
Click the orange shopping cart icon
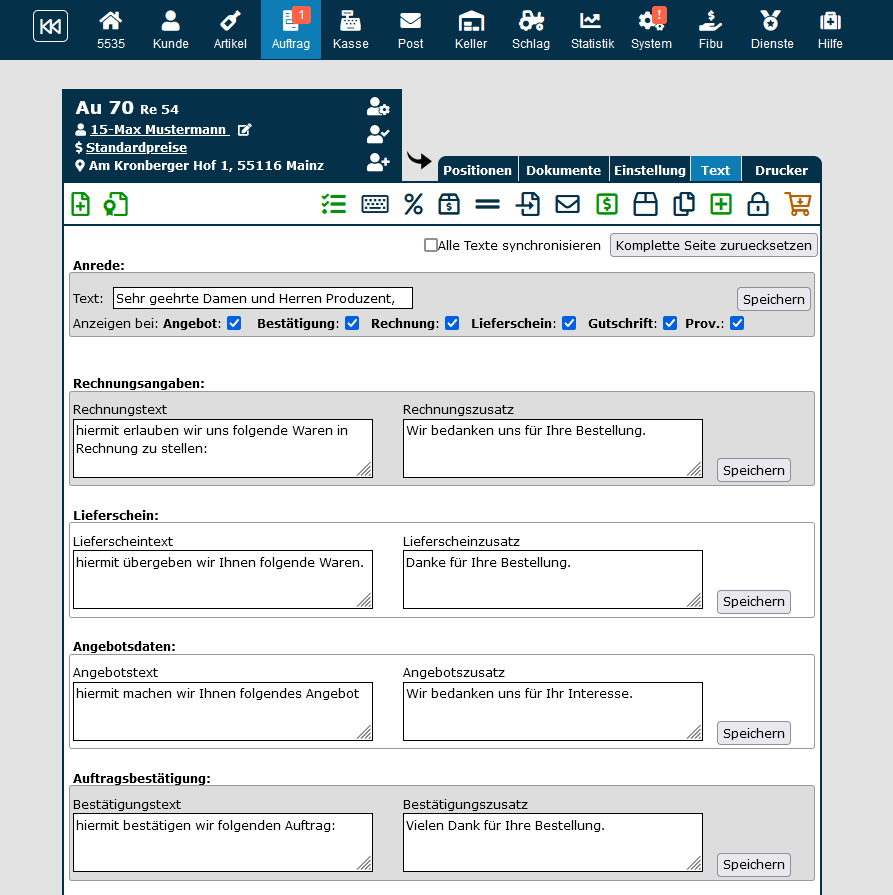coord(797,205)
